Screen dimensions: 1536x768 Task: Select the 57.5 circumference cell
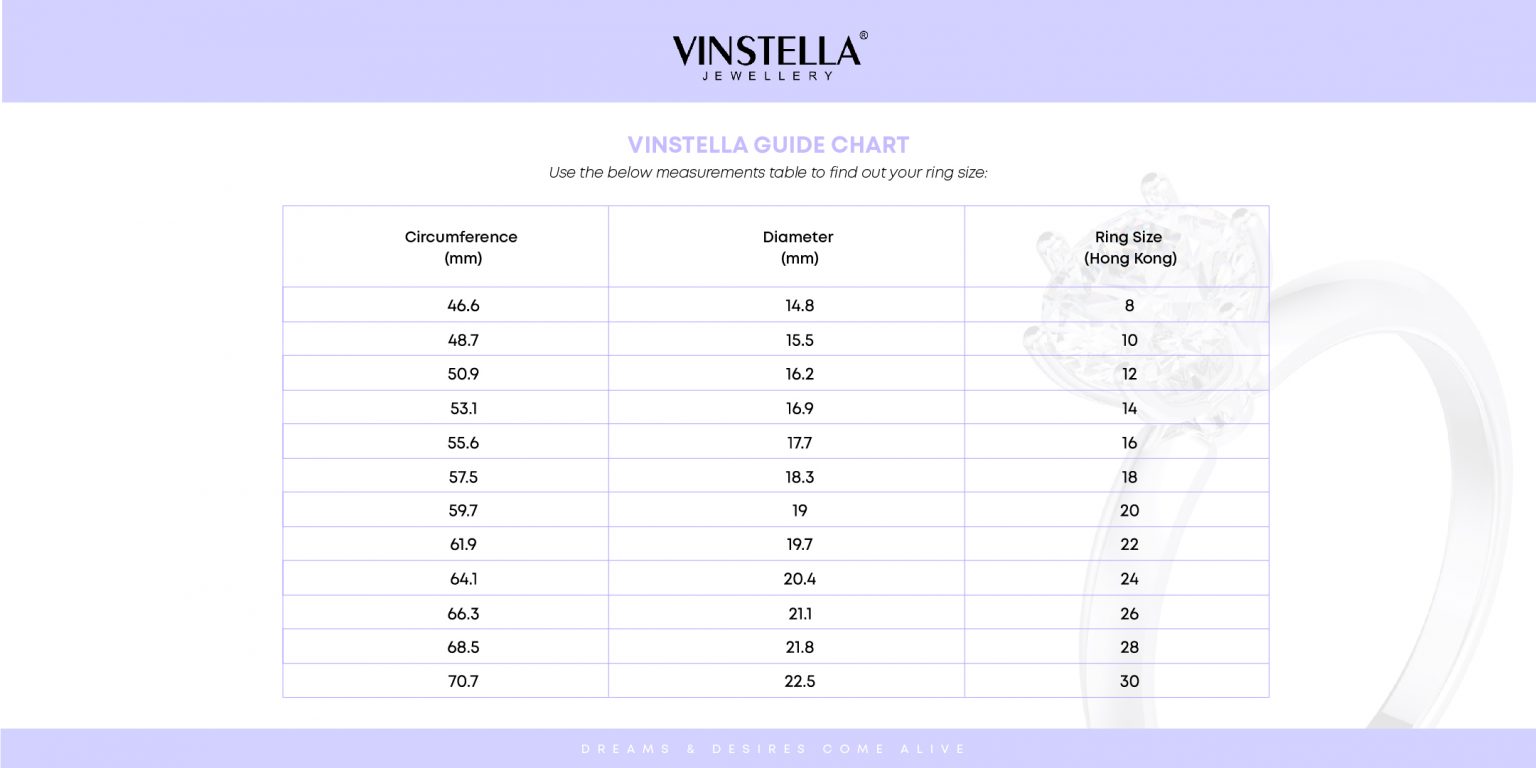(x=463, y=477)
